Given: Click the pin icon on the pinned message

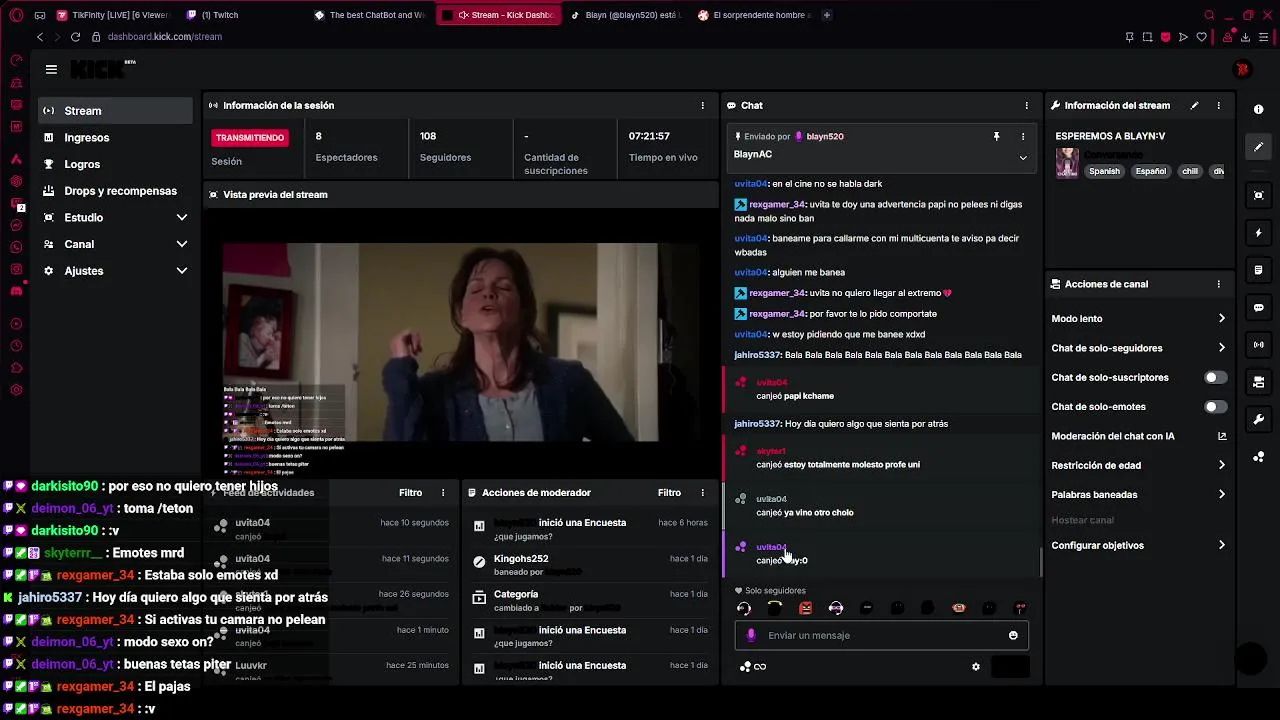Looking at the screenshot, I should coord(996,136).
